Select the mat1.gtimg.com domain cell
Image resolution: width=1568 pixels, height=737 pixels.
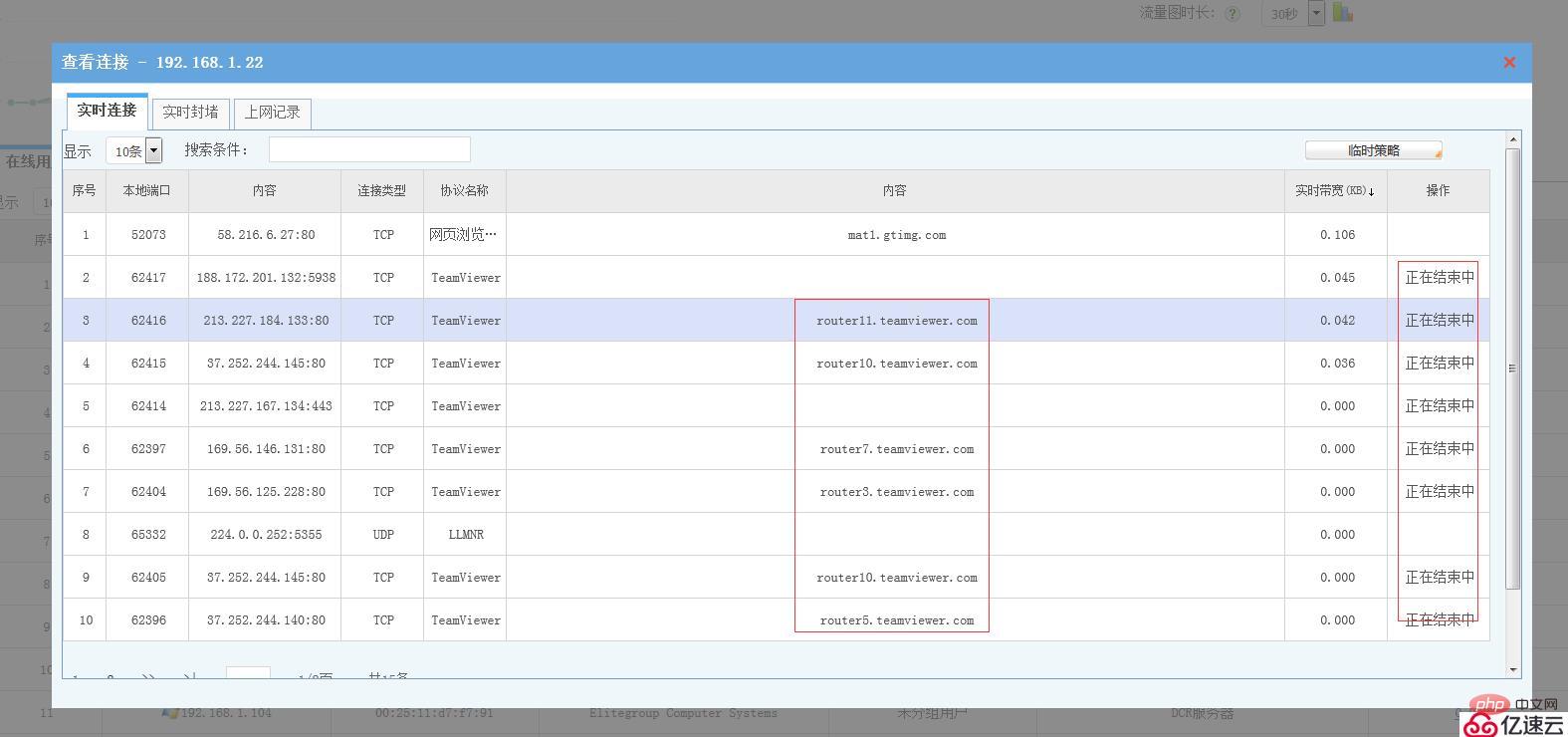[897, 235]
